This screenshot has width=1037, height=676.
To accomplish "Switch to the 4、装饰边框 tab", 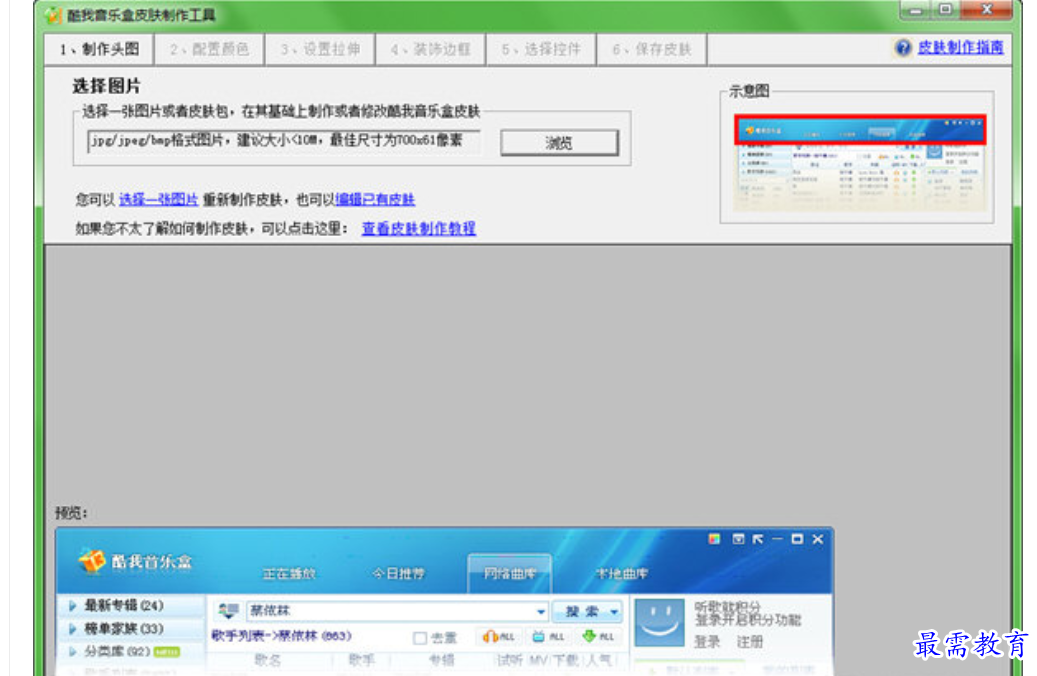I will (x=431, y=50).
